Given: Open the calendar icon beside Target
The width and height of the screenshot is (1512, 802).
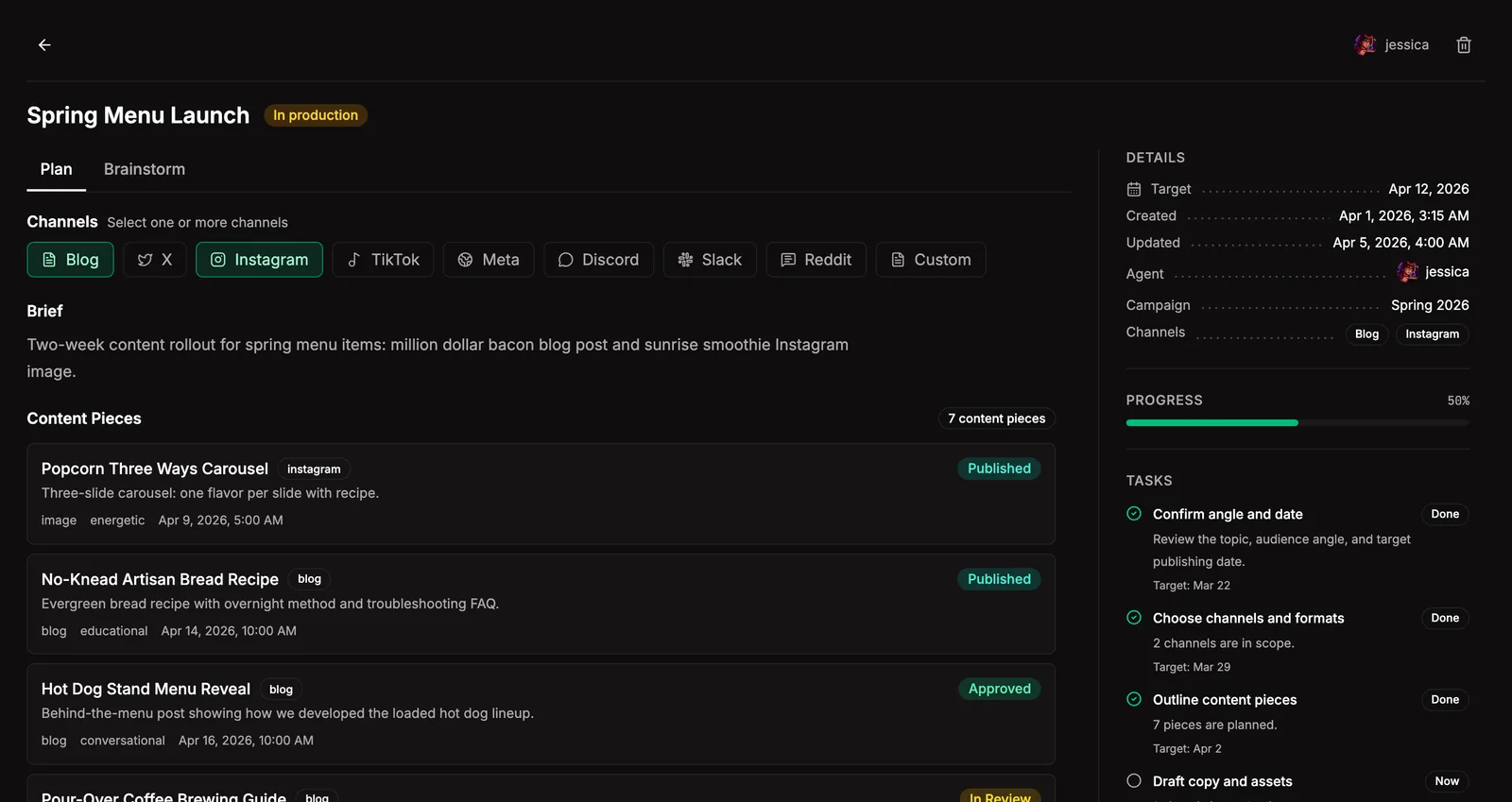Looking at the screenshot, I should [x=1134, y=189].
